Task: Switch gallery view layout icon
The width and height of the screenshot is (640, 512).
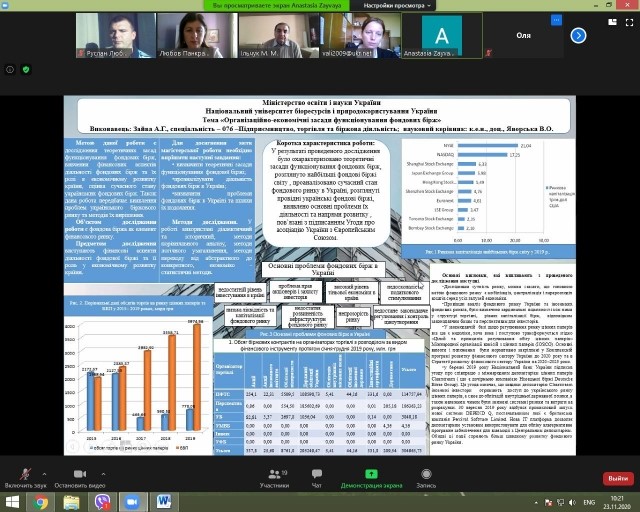Action: point(612,22)
